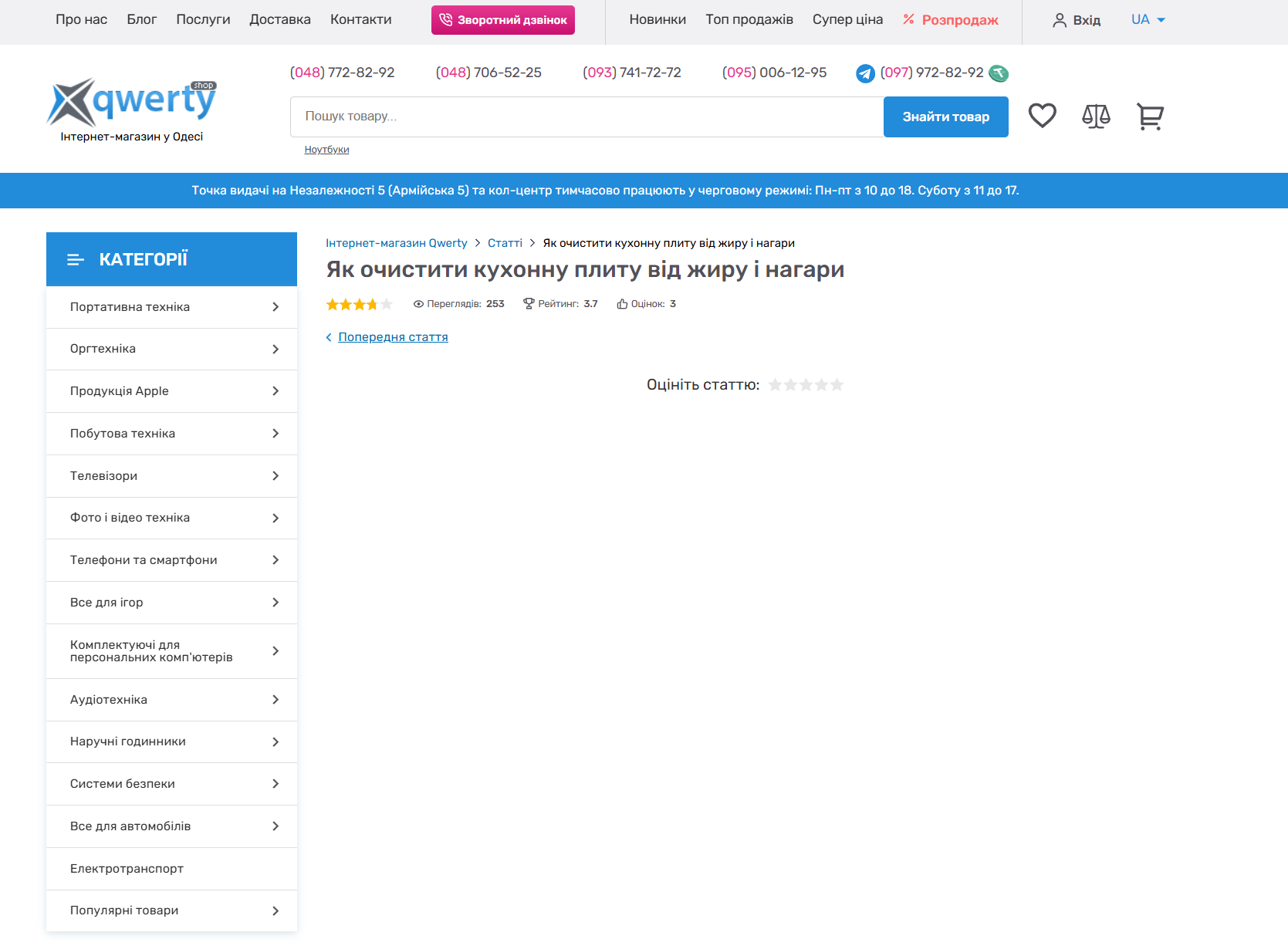Click the Telegram icon near phone numbers

(865, 73)
